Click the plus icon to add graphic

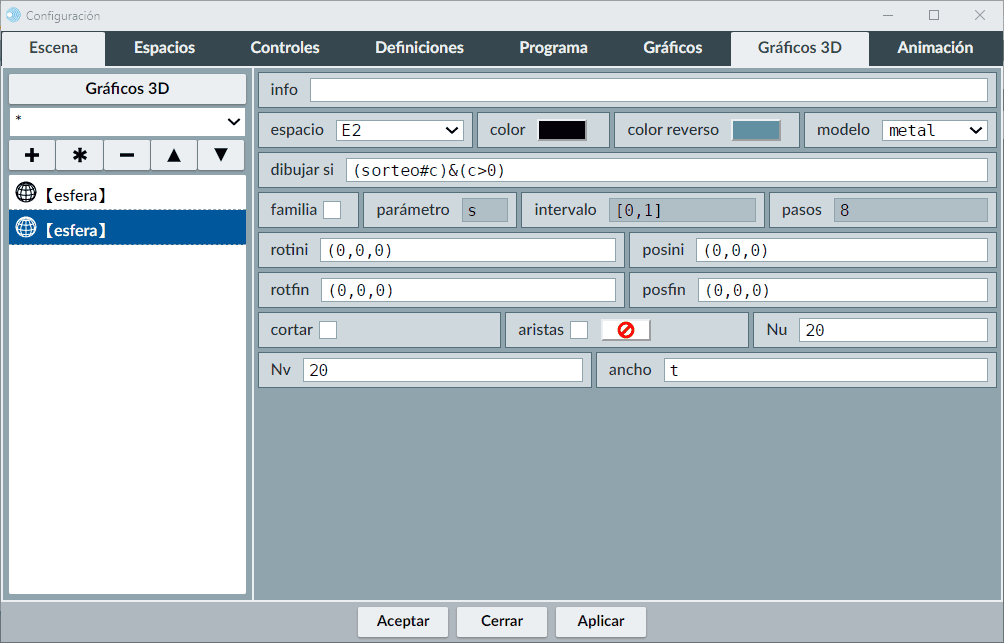pyautogui.click(x=32, y=155)
